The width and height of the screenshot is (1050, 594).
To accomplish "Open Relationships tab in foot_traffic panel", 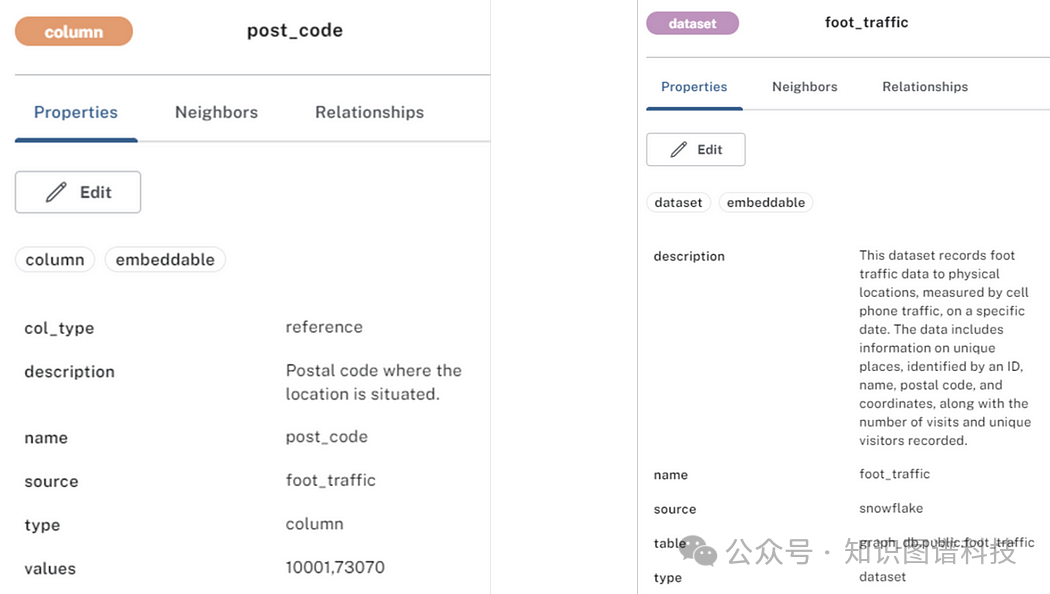I will [925, 87].
